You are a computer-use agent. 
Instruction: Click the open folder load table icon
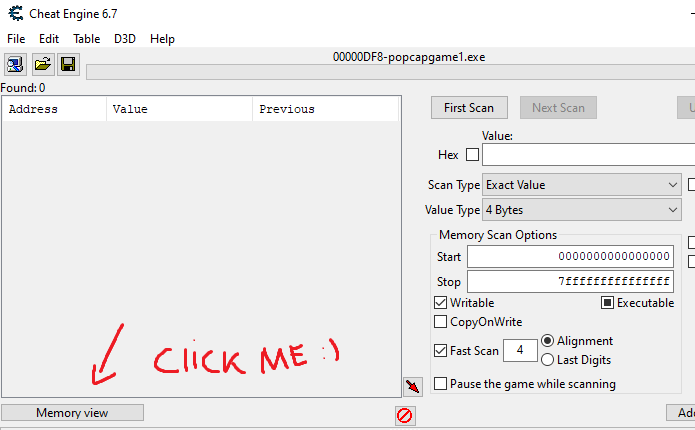[x=43, y=65]
